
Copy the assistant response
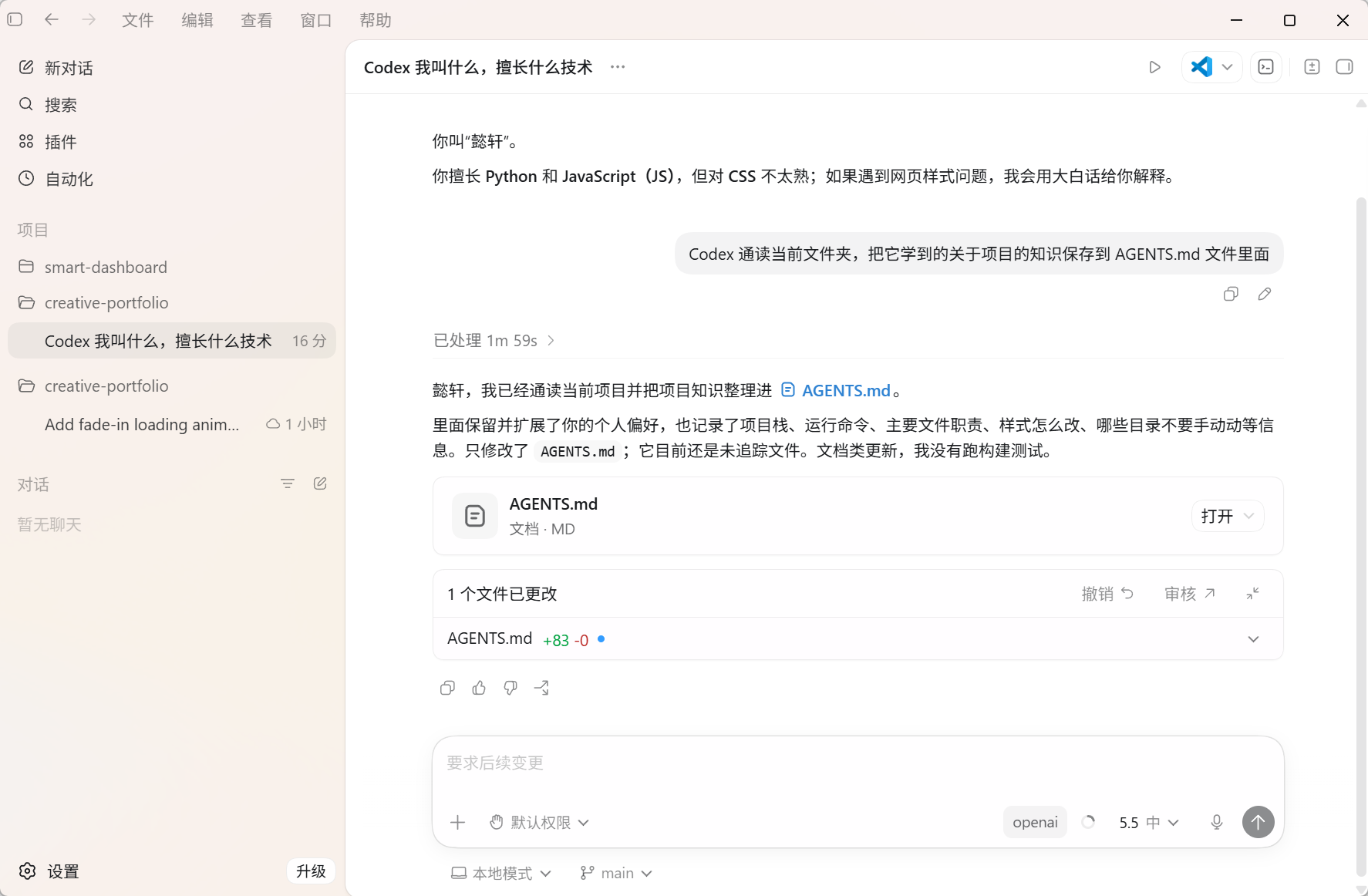447,688
